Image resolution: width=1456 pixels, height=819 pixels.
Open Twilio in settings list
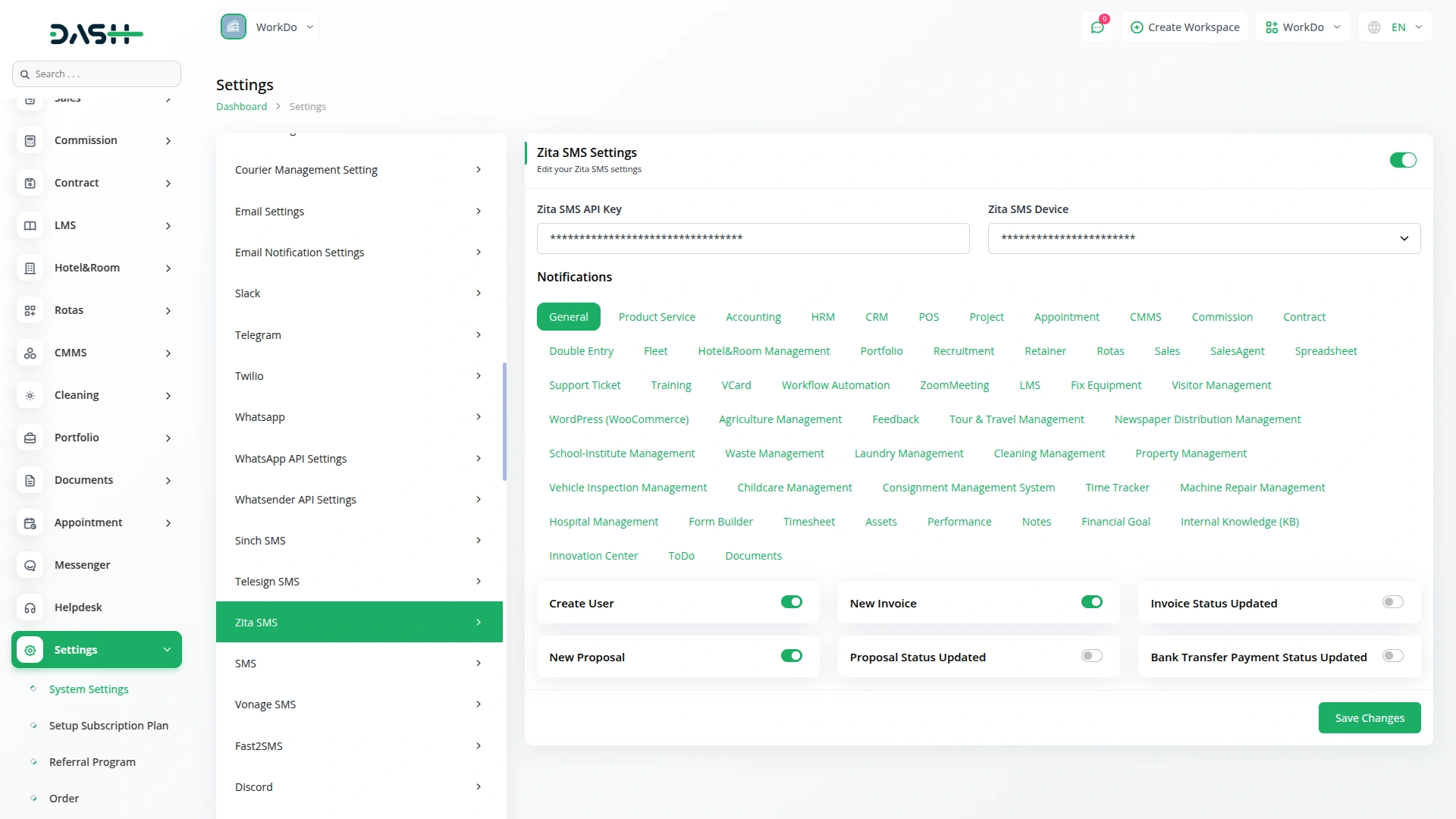point(359,376)
